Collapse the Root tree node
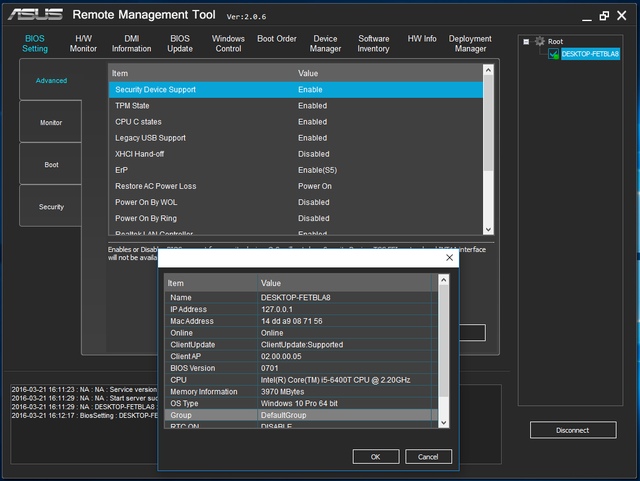Viewport: 640px width, 481px height. point(526,41)
